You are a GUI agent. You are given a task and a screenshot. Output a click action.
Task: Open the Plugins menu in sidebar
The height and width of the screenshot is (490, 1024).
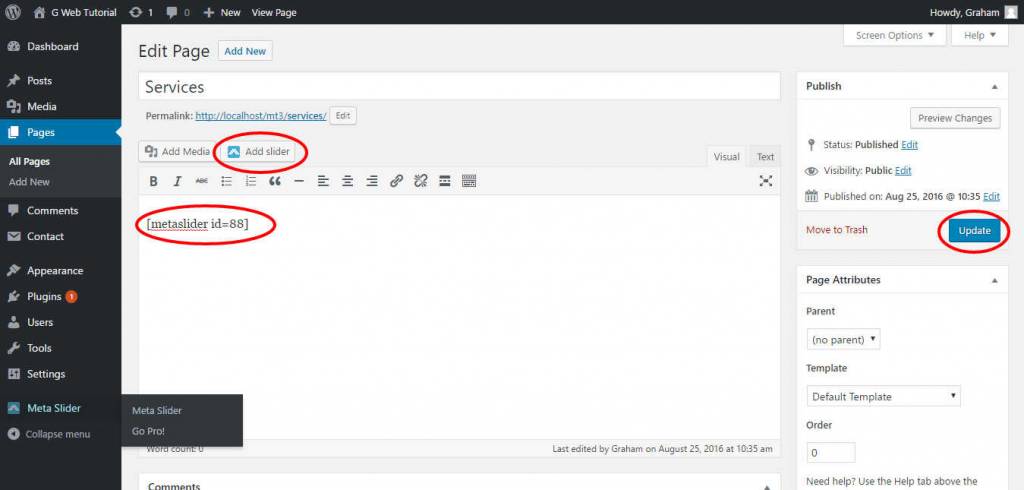44,297
